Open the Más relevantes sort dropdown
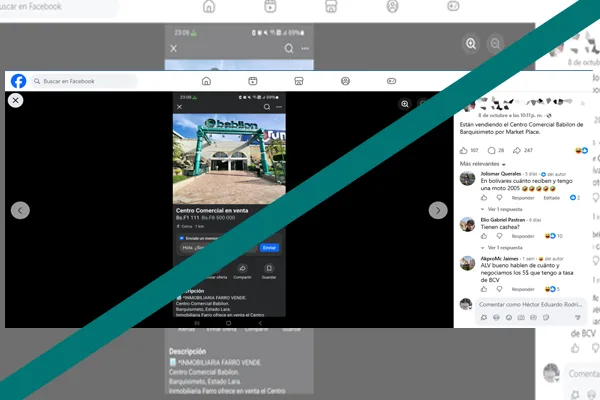 [483, 164]
